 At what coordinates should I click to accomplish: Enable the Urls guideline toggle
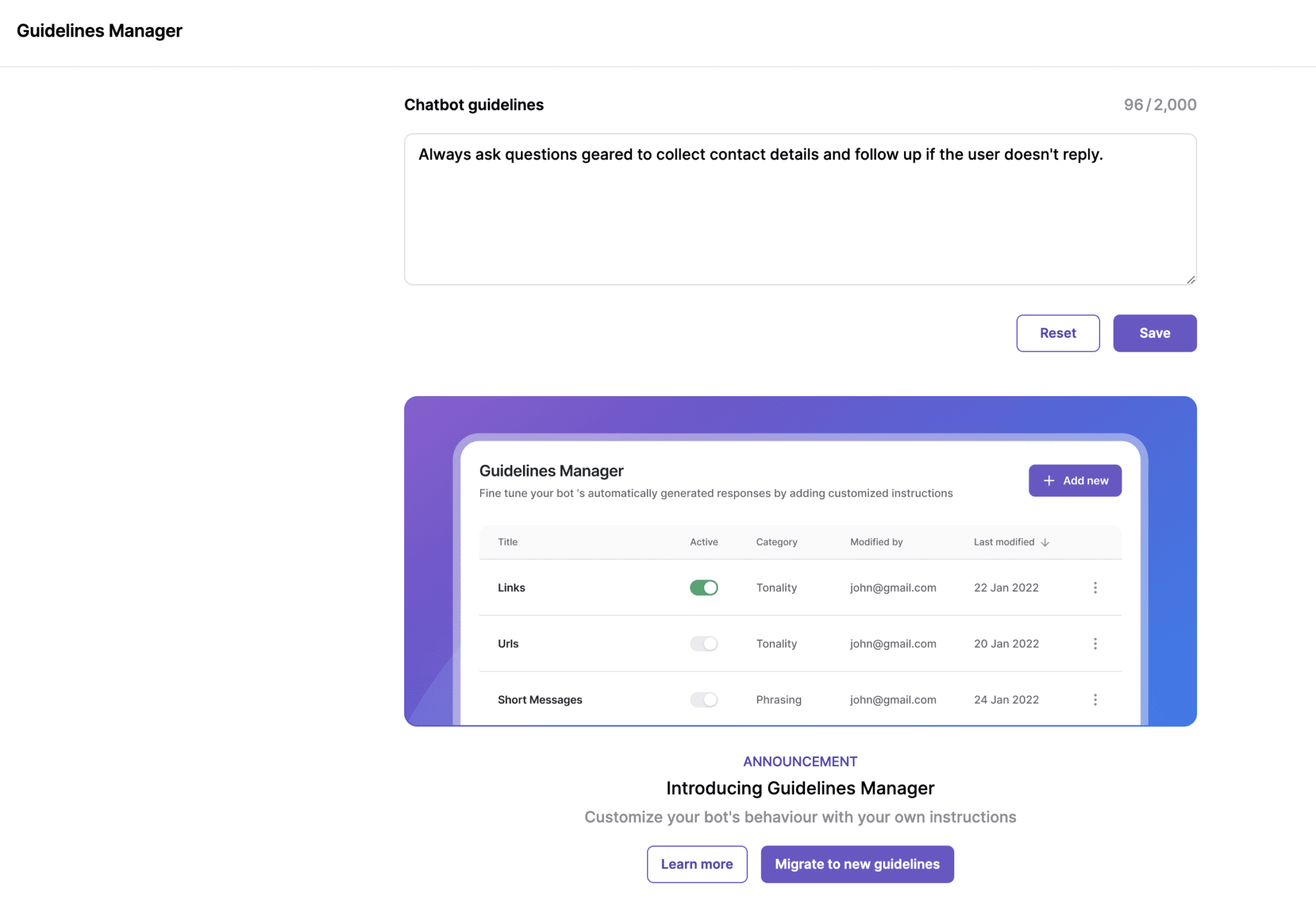pos(703,644)
